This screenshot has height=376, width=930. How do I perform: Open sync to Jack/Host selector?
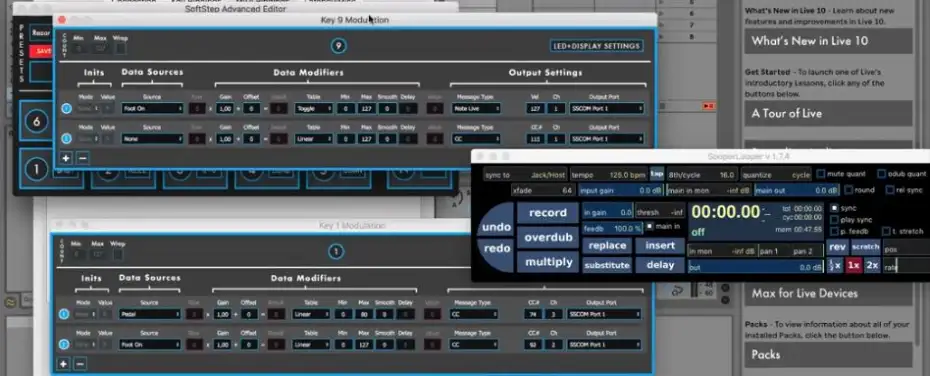pyautogui.click(x=525, y=174)
